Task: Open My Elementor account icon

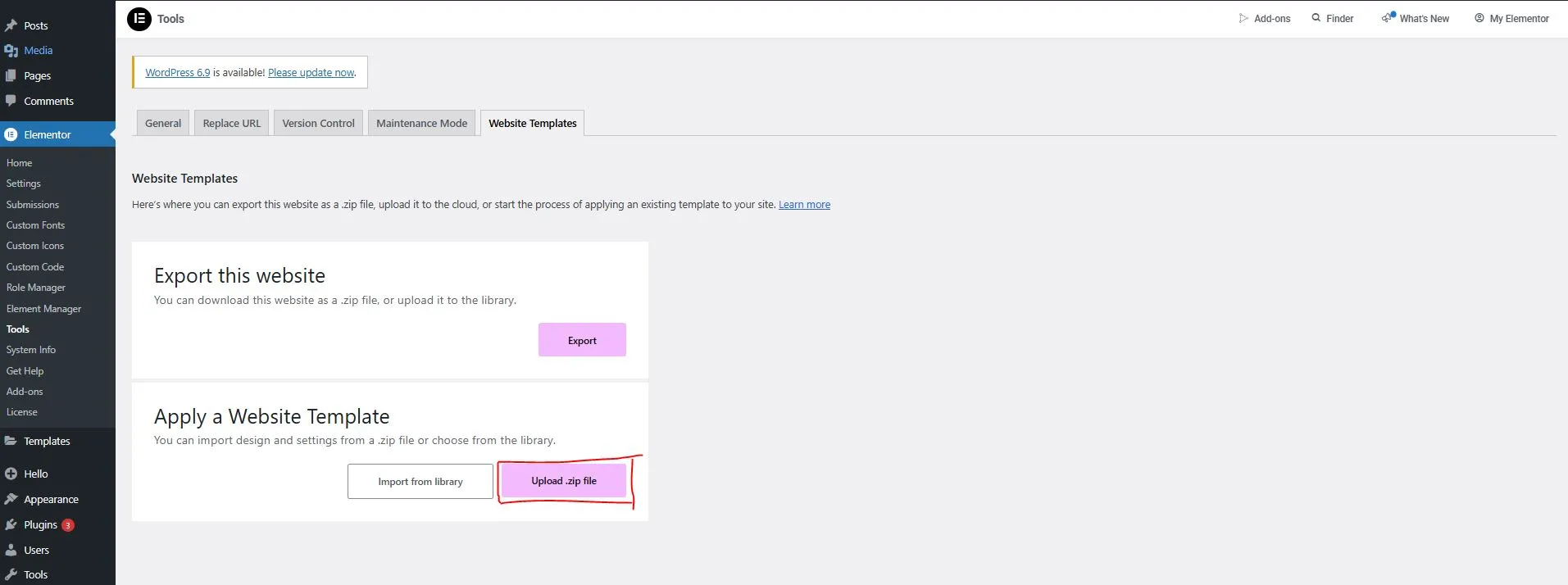Action: (1479, 18)
